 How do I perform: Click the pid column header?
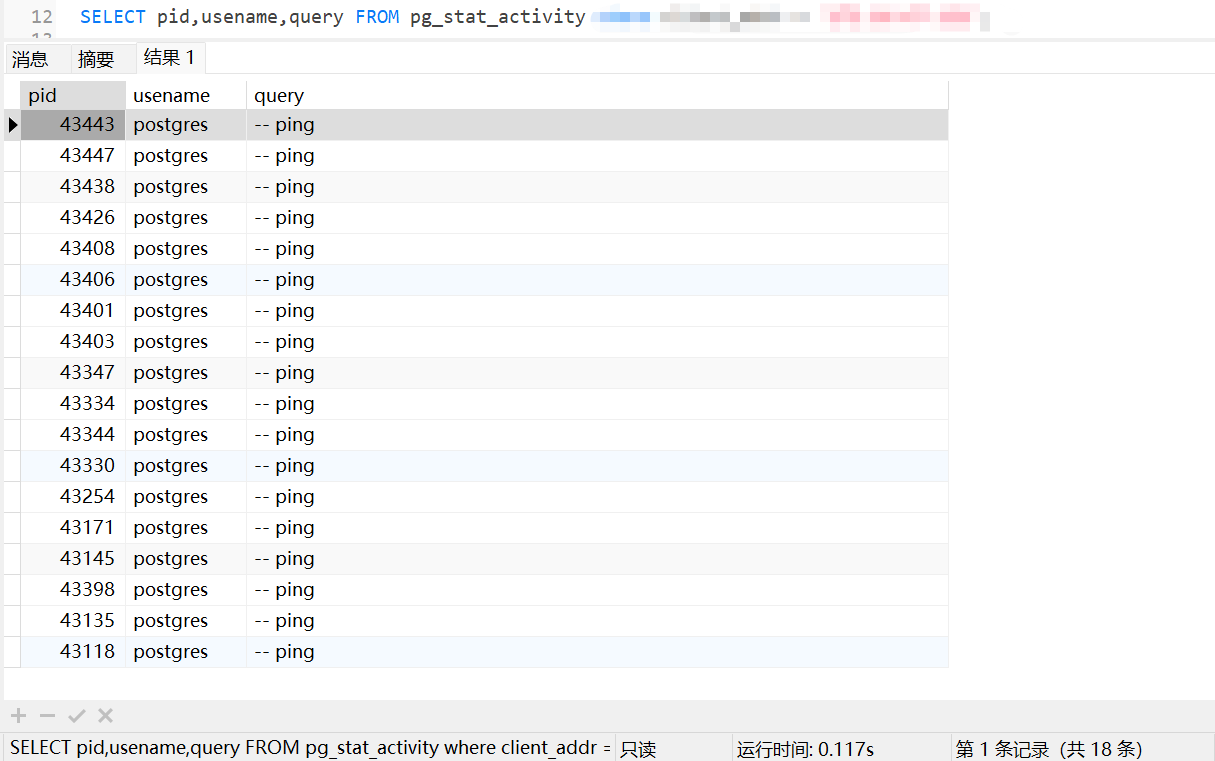pyautogui.click(x=72, y=95)
